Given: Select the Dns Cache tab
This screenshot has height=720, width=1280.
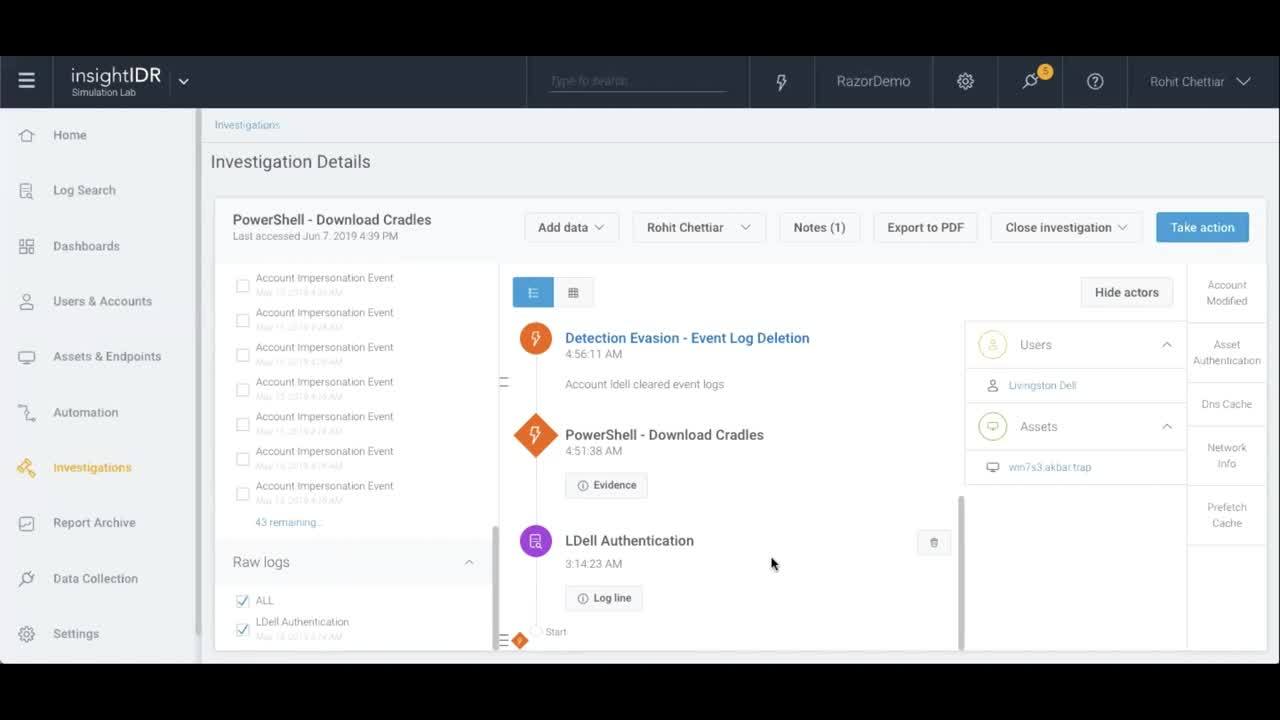Looking at the screenshot, I should pos(1227,404).
